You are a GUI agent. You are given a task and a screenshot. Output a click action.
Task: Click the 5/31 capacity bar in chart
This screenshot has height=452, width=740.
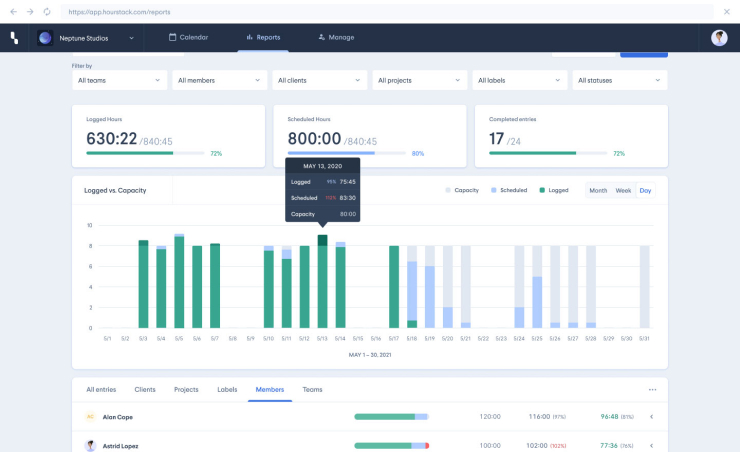644,287
